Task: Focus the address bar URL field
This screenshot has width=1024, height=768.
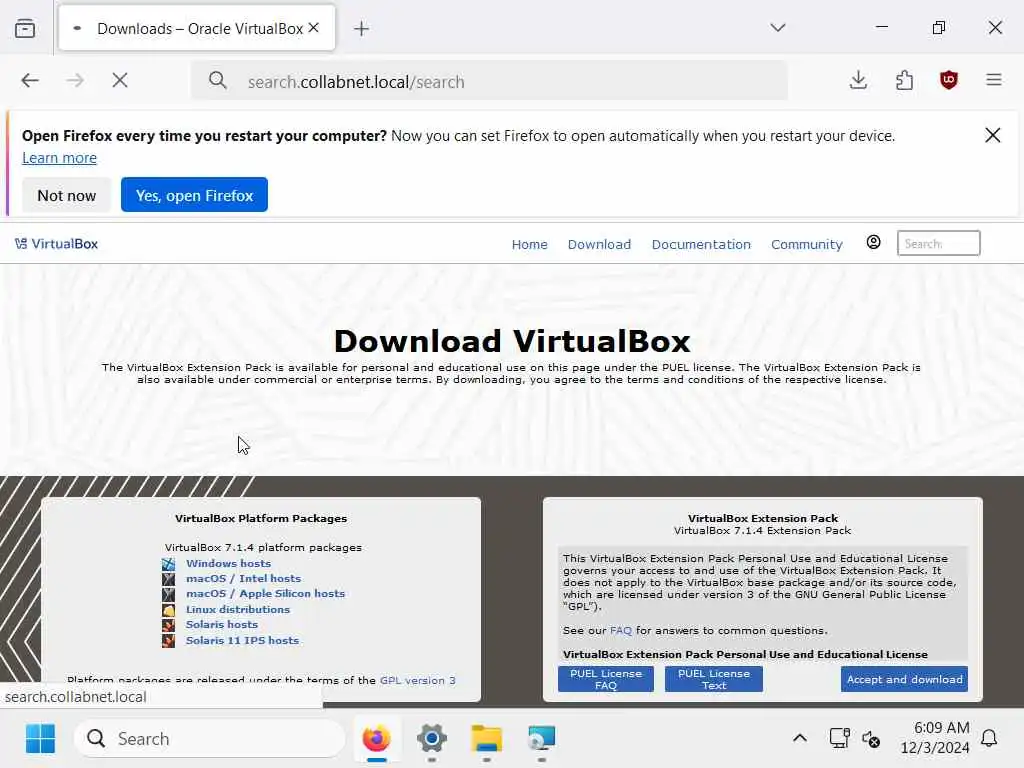Action: (490, 81)
